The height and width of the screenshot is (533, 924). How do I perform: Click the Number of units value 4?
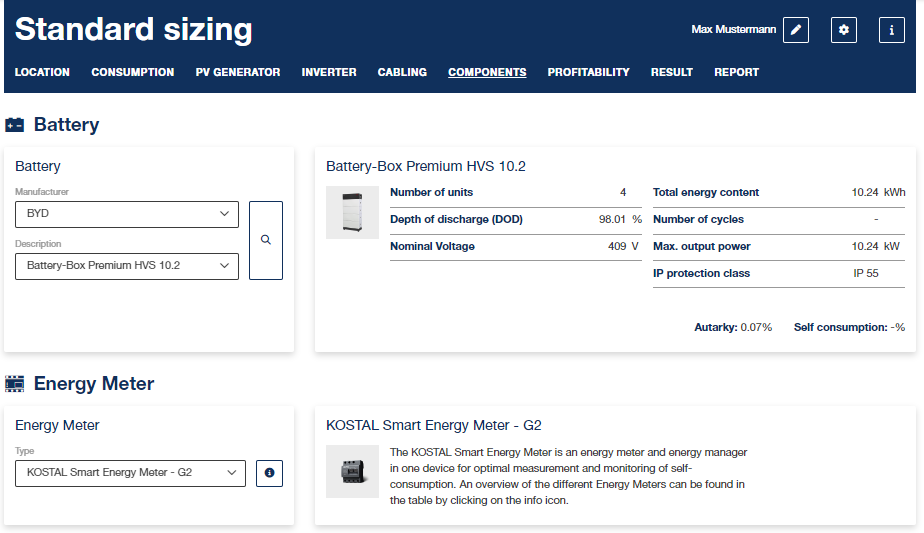(623, 192)
